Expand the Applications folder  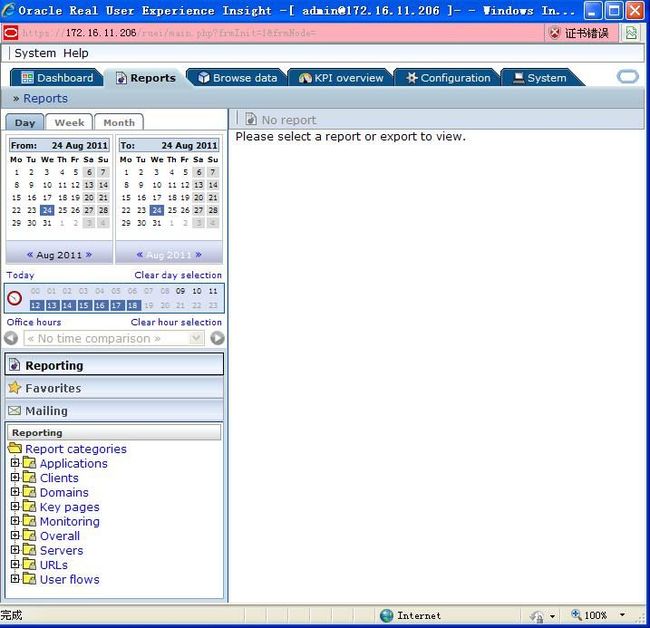point(15,462)
